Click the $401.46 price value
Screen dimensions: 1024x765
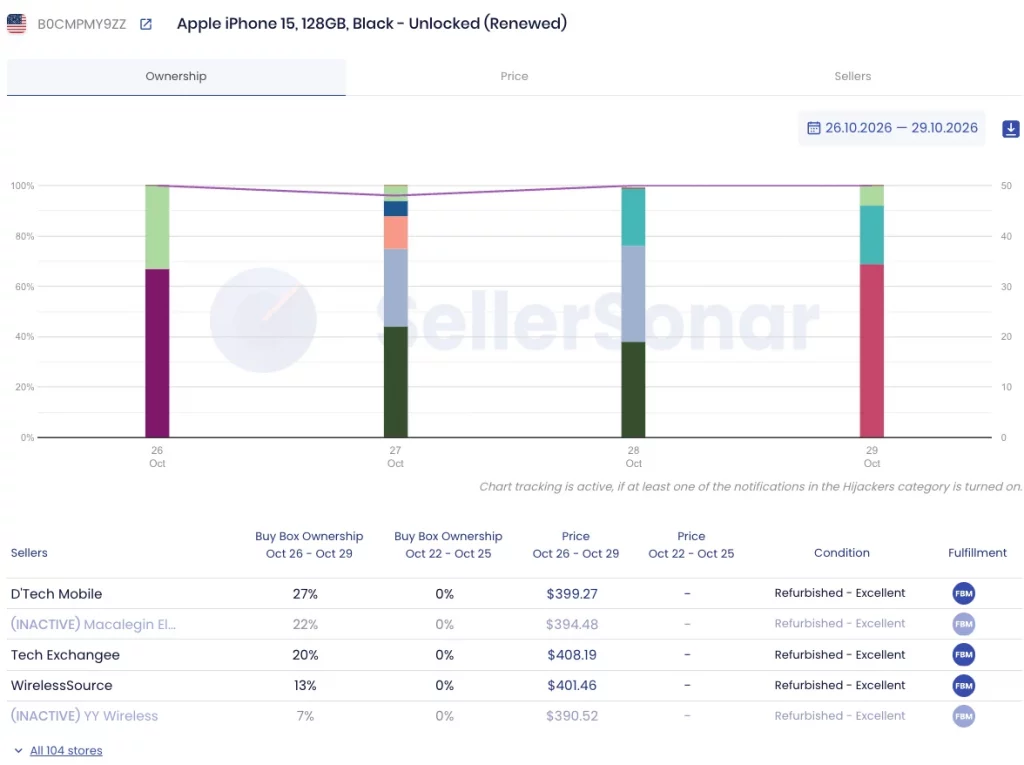572,685
